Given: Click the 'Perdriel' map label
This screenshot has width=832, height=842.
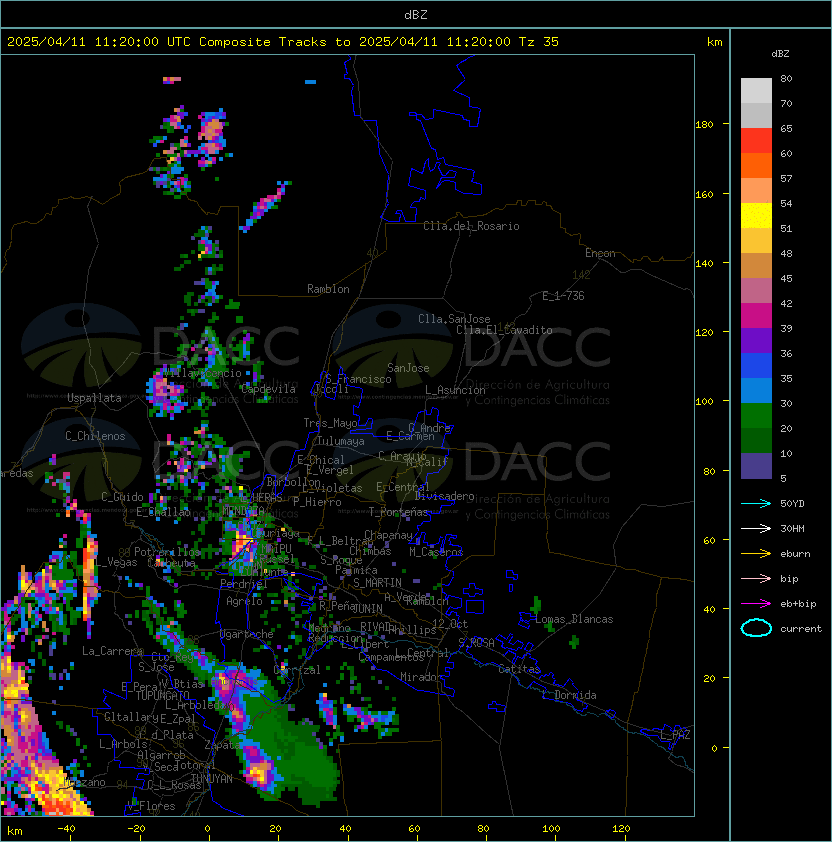Looking at the screenshot, I should 244,583.
